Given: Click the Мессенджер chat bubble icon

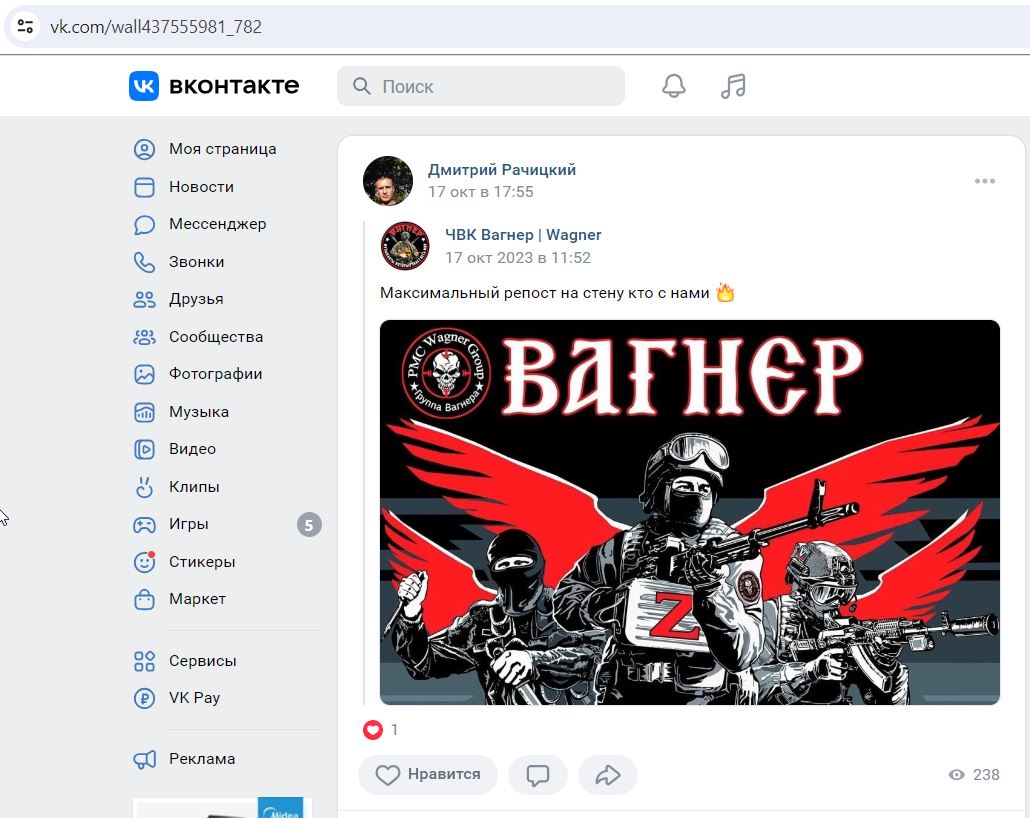Looking at the screenshot, I should coord(145,225).
